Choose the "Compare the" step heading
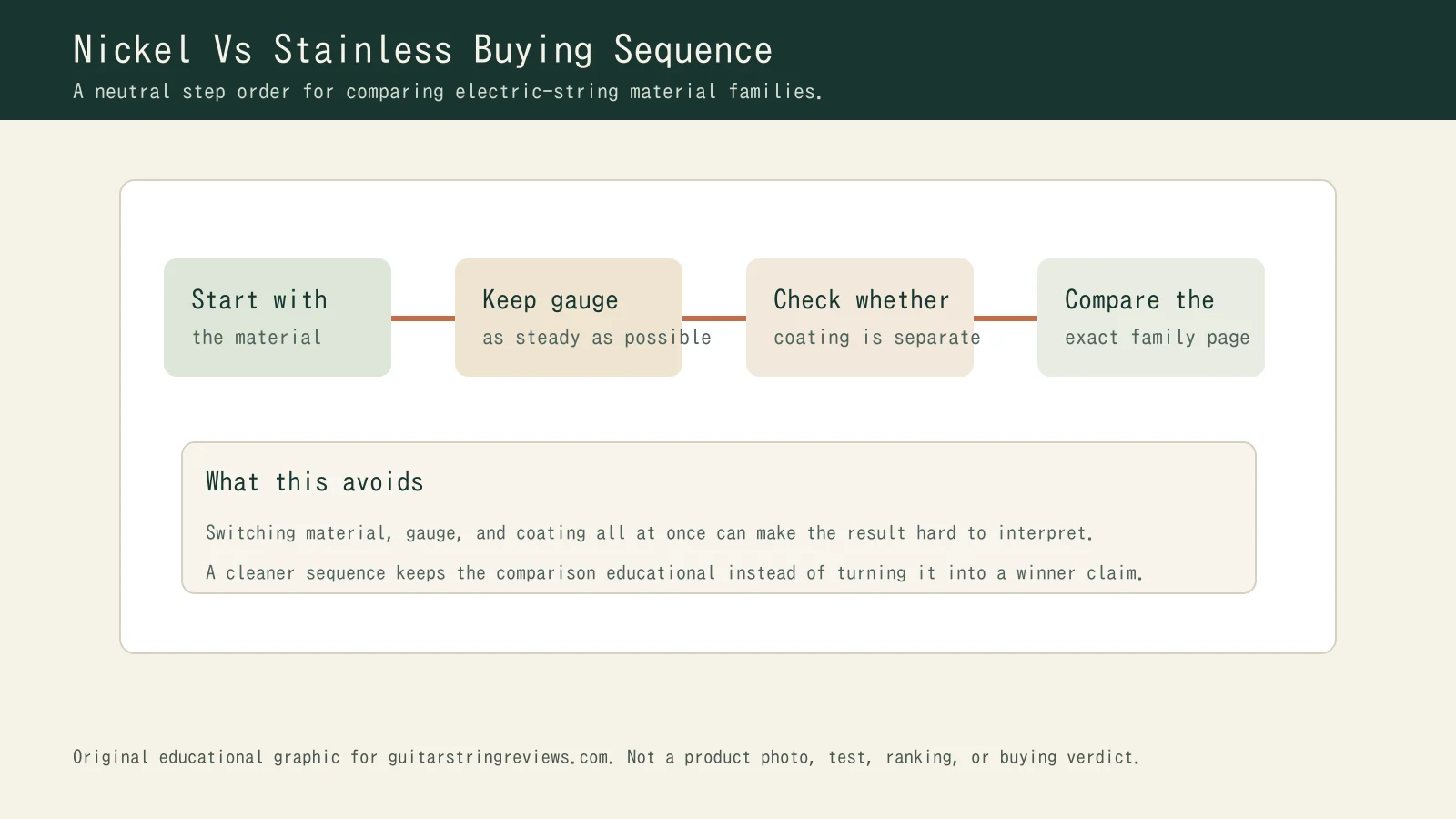Image resolution: width=1456 pixels, height=819 pixels. tap(1139, 300)
